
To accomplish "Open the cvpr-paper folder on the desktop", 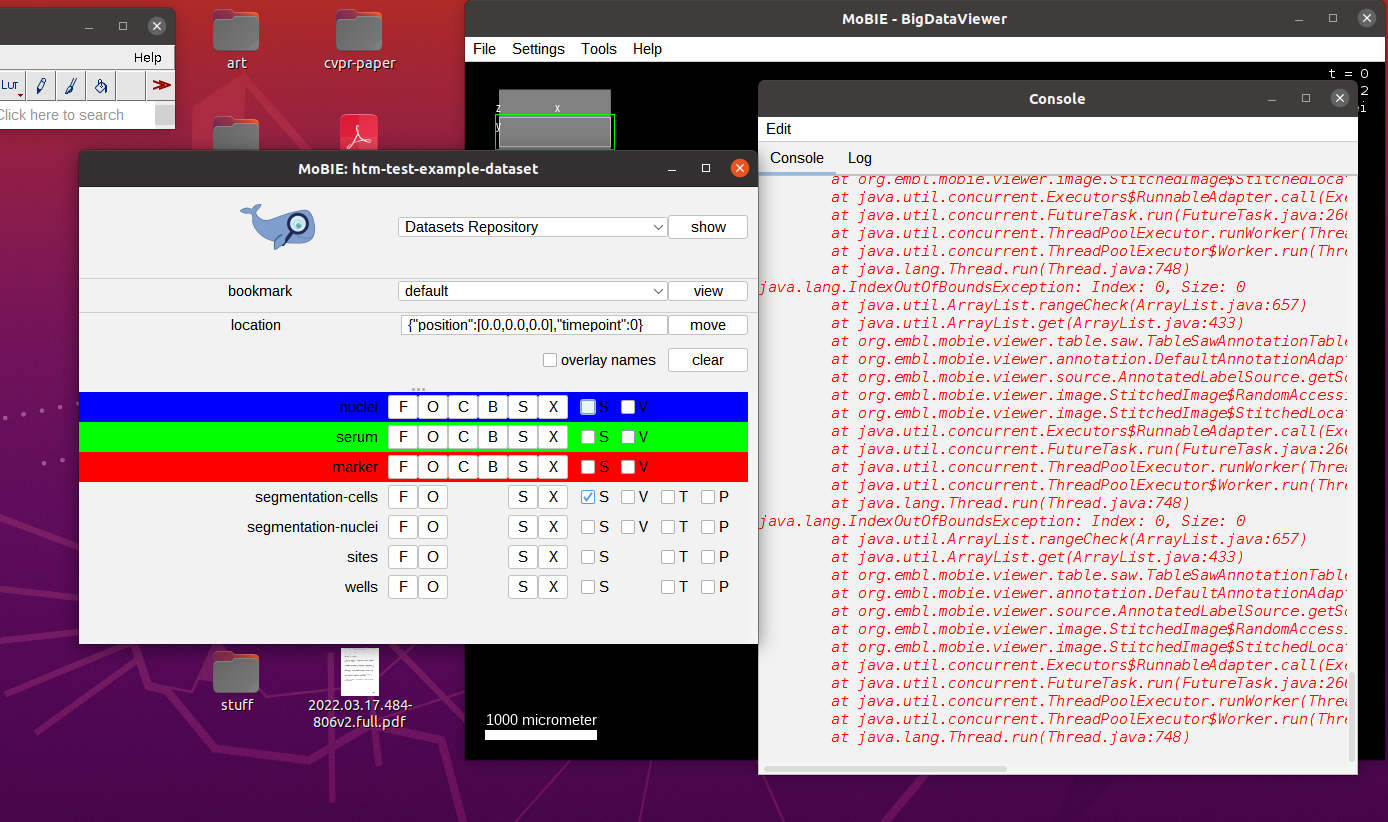I will pos(359,33).
